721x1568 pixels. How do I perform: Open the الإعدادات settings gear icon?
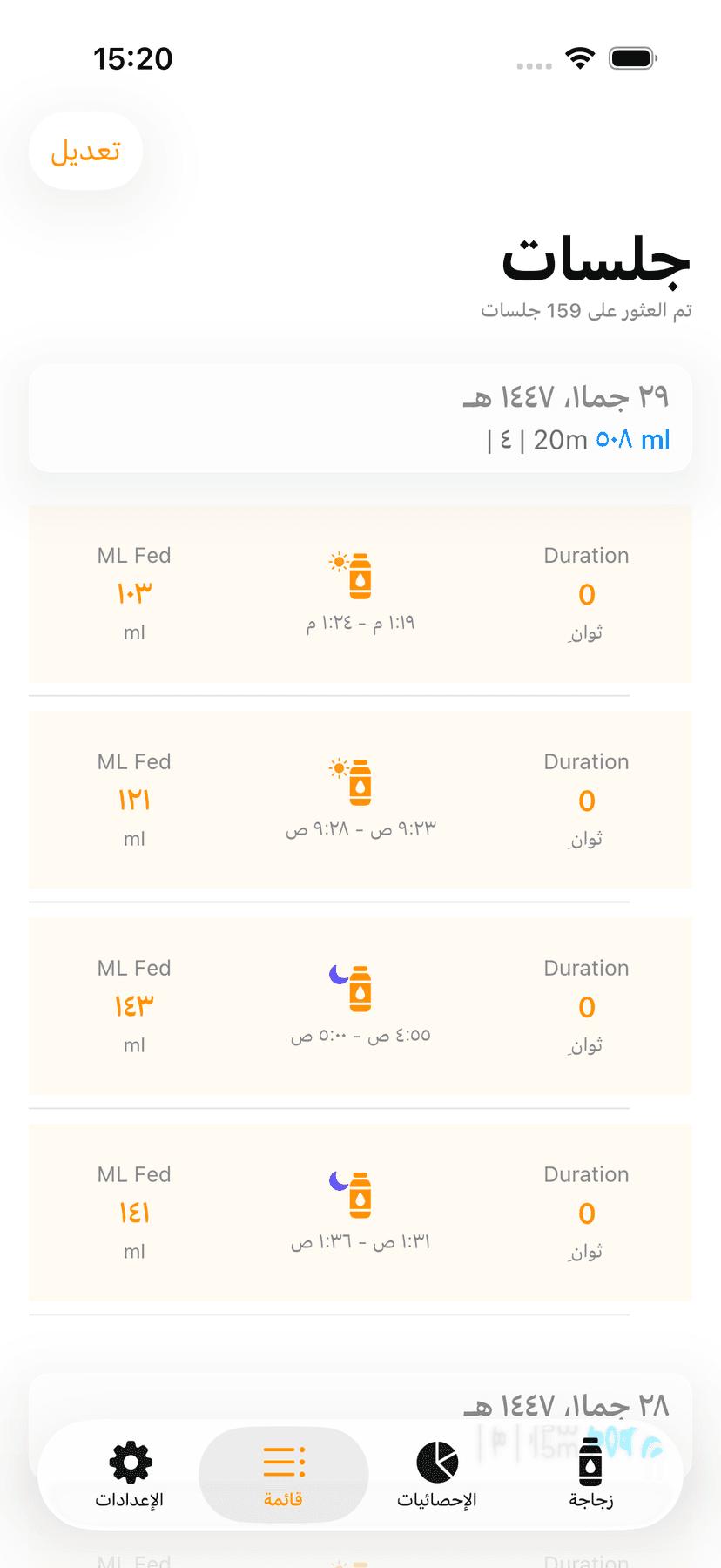131,1462
